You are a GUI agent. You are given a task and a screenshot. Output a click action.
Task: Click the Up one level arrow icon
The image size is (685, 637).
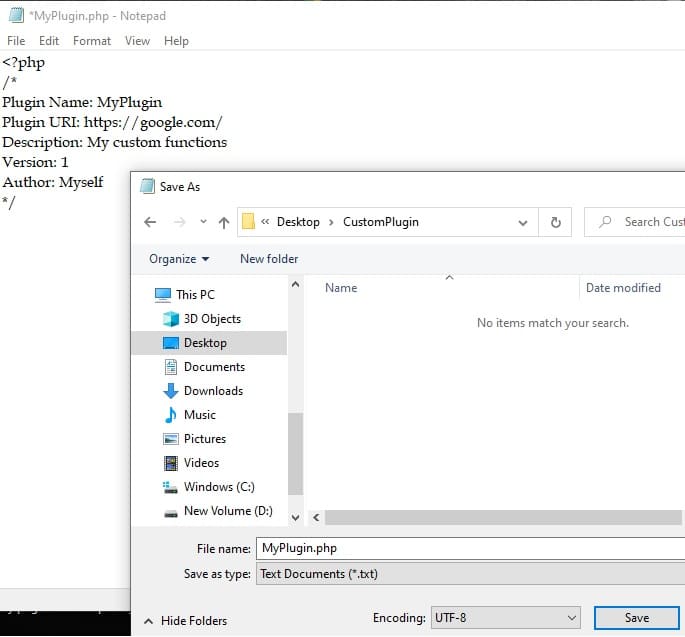tap(223, 222)
